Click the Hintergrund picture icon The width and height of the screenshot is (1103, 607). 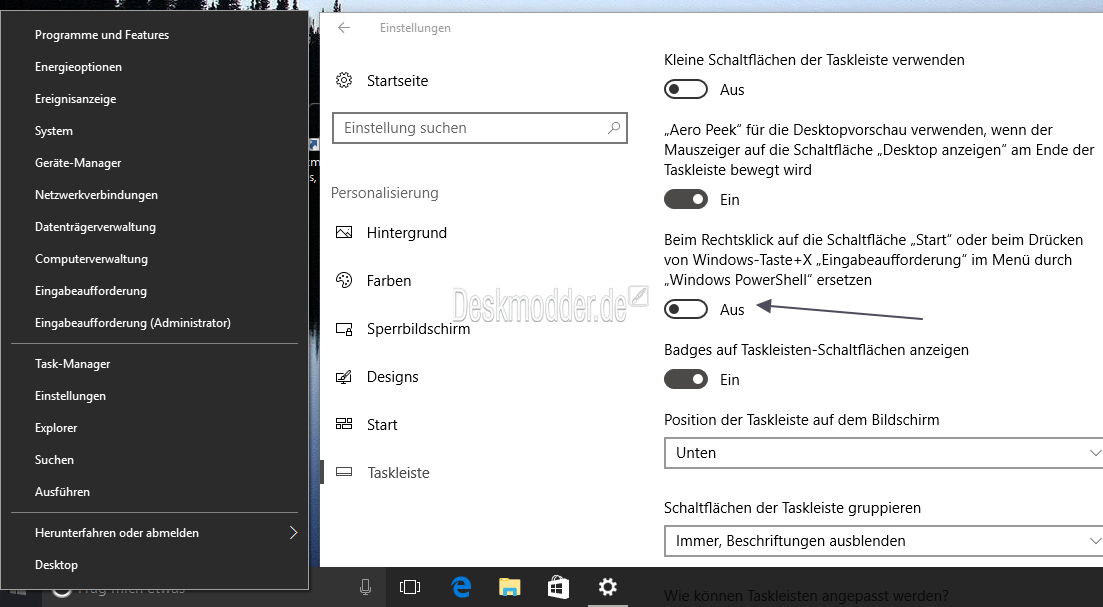click(x=344, y=233)
